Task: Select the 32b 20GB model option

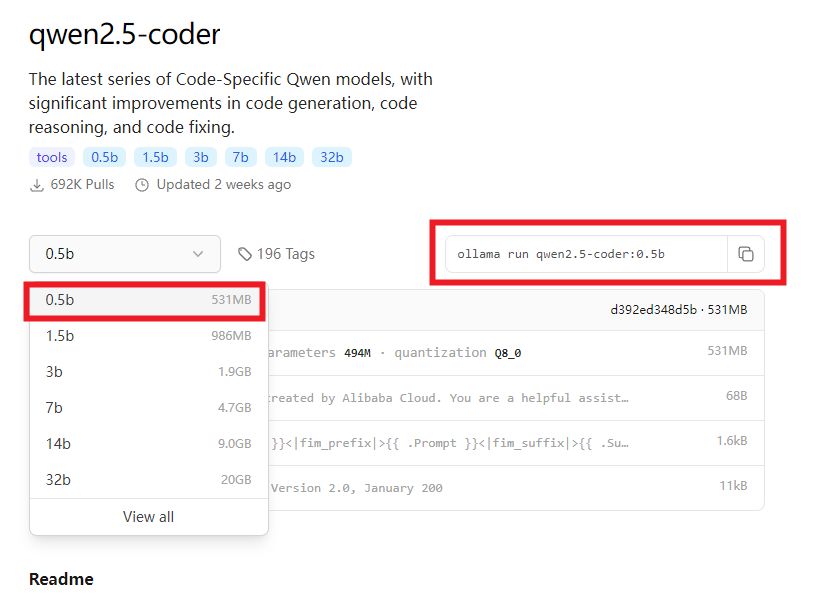Action: pos(148,480)
